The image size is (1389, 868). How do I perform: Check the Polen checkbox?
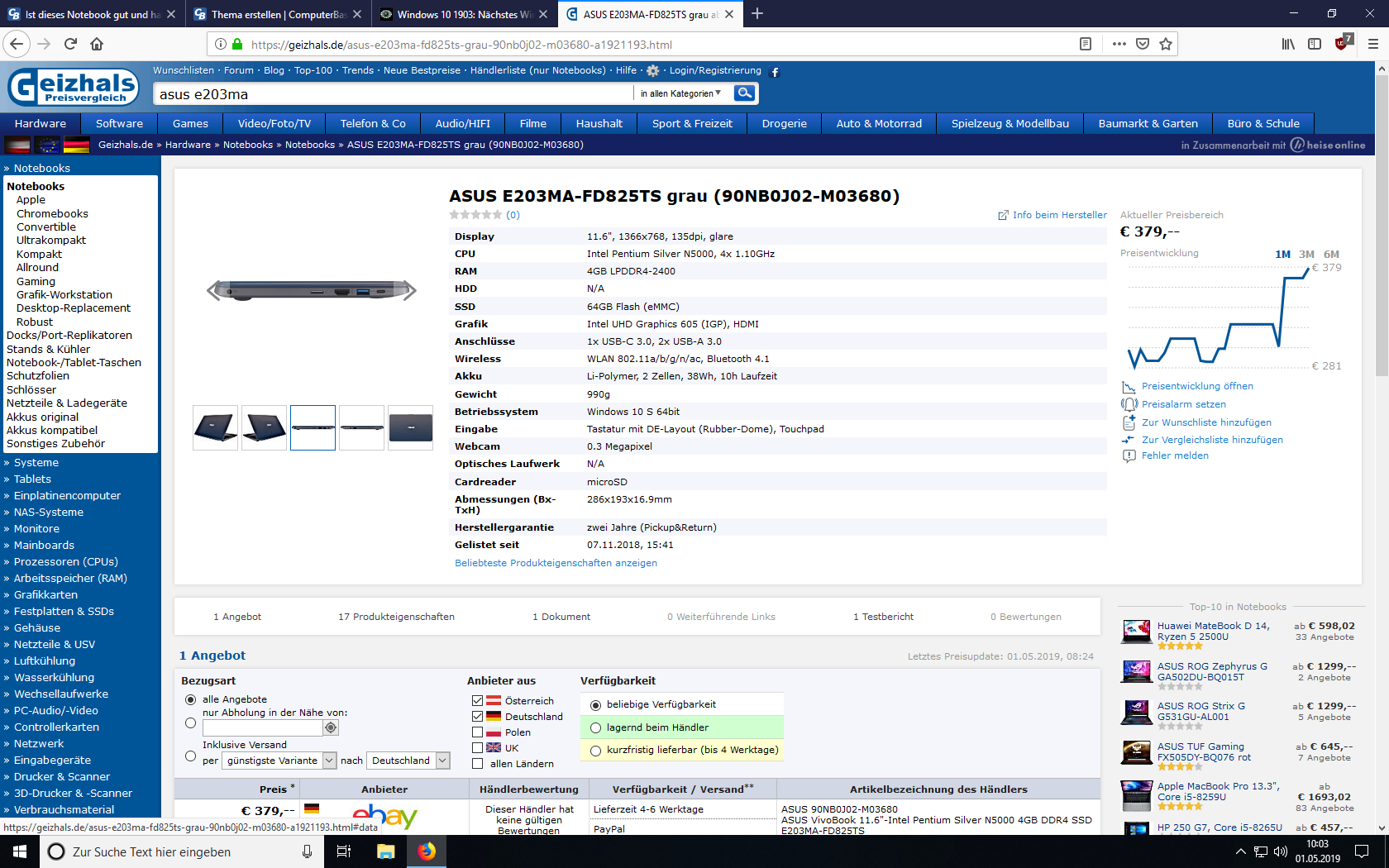point(477,732)
